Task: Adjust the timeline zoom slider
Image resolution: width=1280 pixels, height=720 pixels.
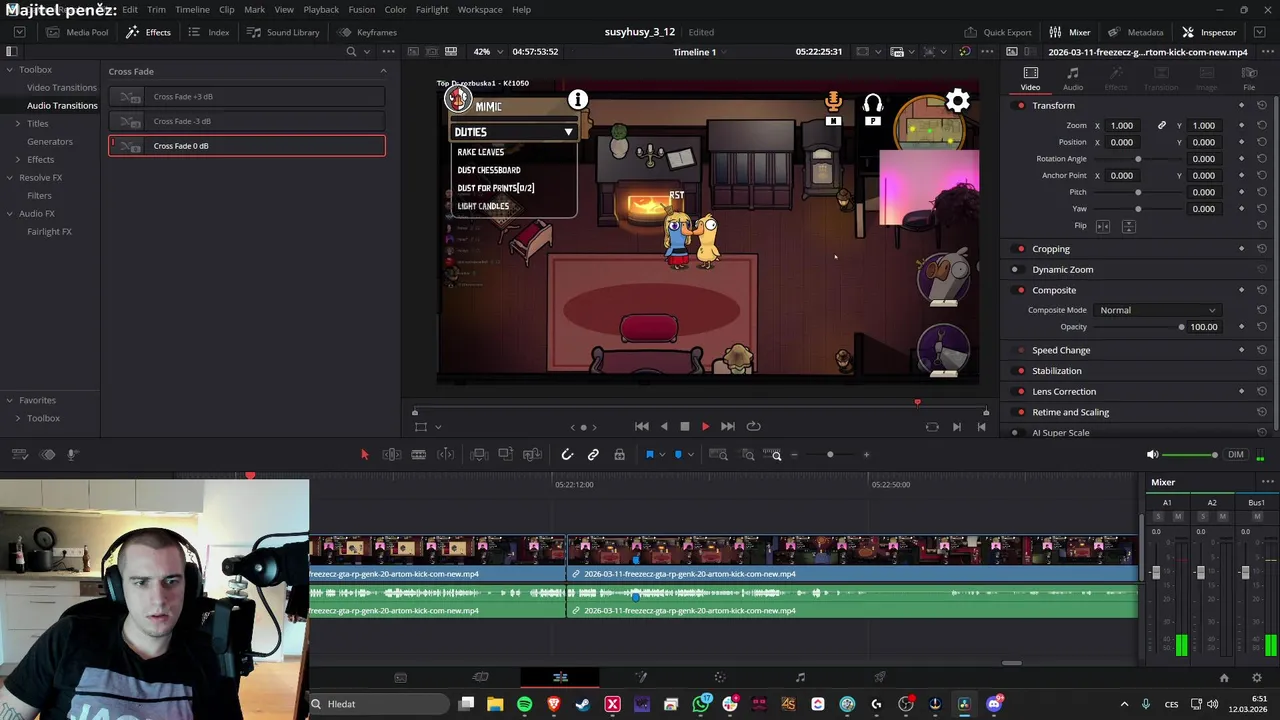Action: (x=830, y=455)
